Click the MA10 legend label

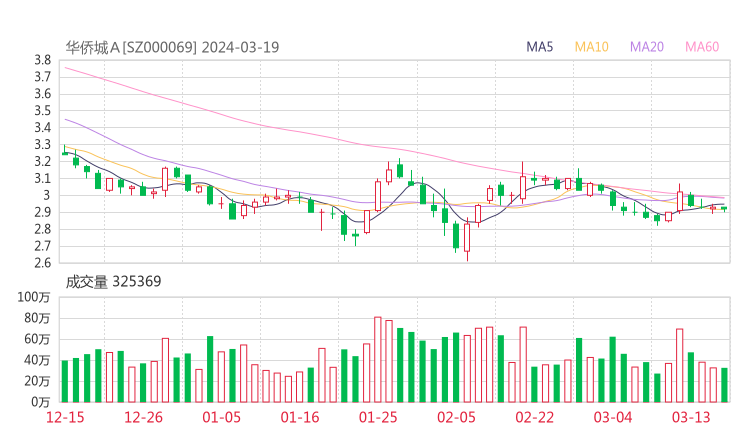tap(591, 47)
